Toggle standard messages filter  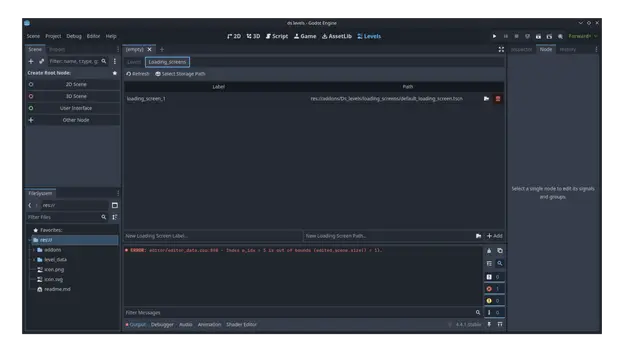(x=494, y=277)
